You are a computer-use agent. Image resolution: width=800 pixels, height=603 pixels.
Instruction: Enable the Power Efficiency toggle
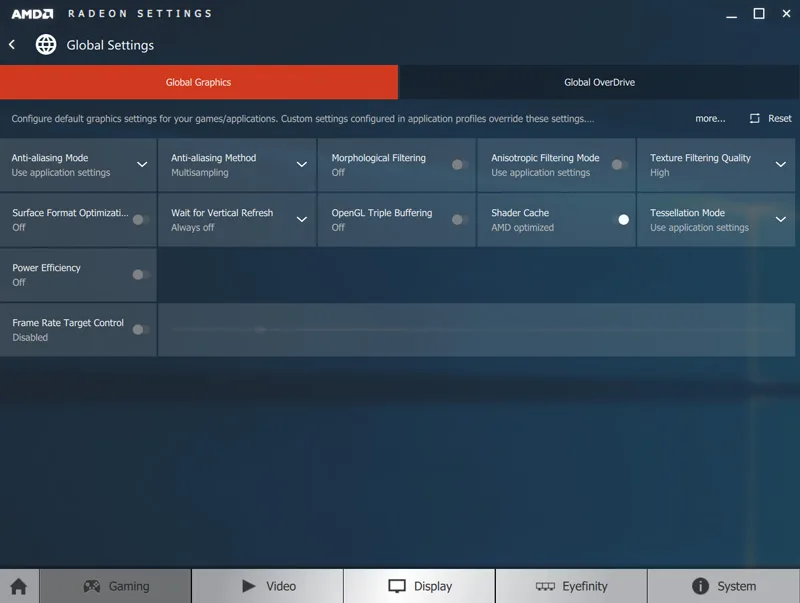tap(140, 275)
